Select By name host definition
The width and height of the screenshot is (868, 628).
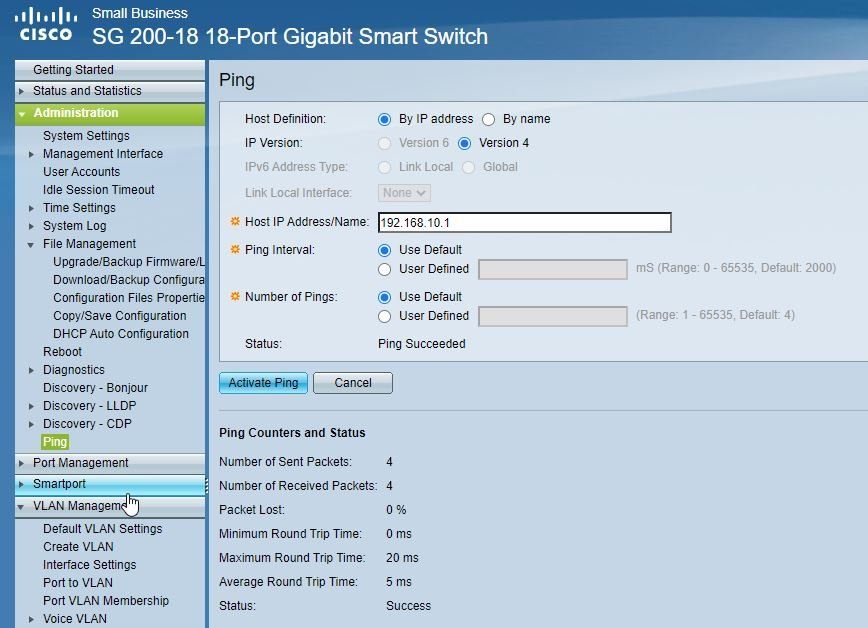pyautogui.click(x=488, y=119)
